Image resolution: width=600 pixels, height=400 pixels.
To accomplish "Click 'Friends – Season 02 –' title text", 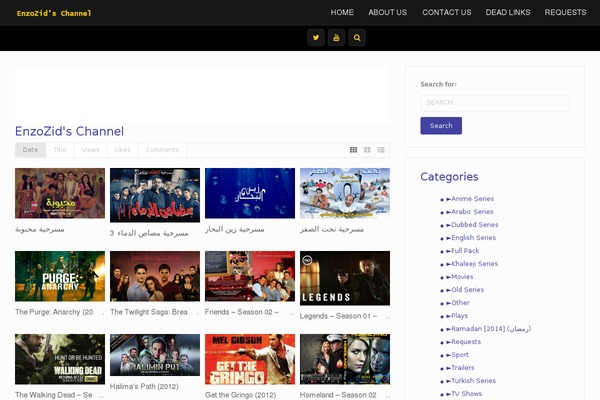I will point(241,312).
